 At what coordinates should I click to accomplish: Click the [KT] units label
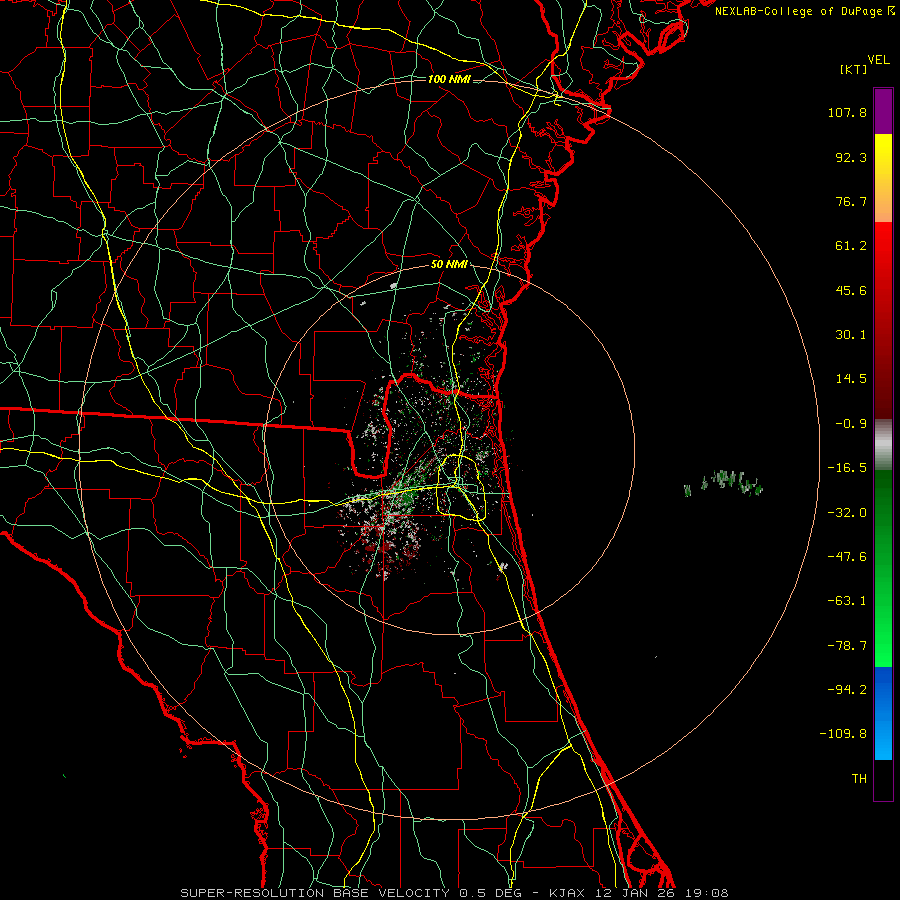pyautogui.click(x=854, y=69)
